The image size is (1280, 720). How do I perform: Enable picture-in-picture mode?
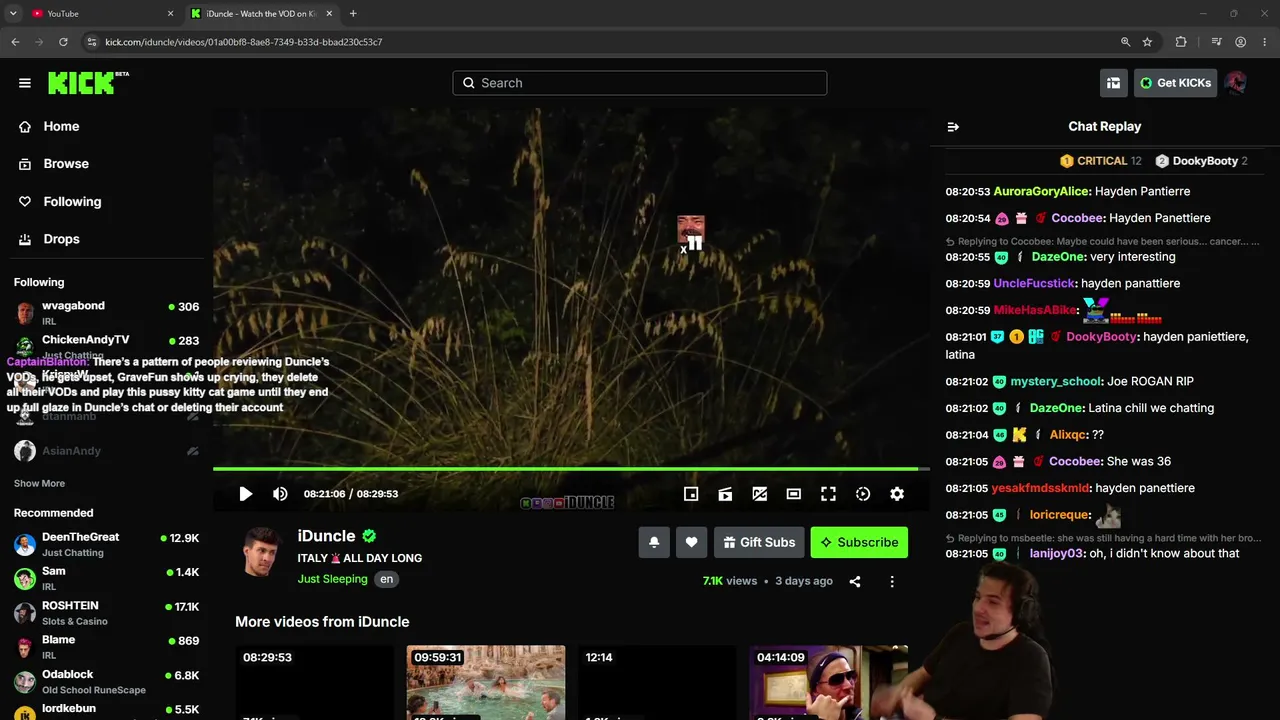coord(691,494)
